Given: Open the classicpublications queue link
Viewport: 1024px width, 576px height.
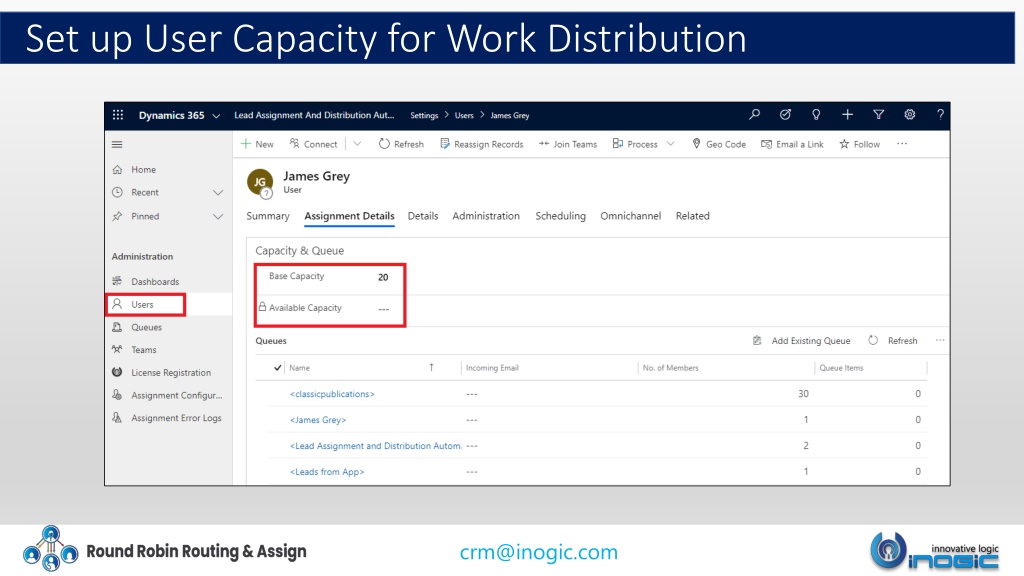Looking at the screenshot, I should [x=332, y=394].
